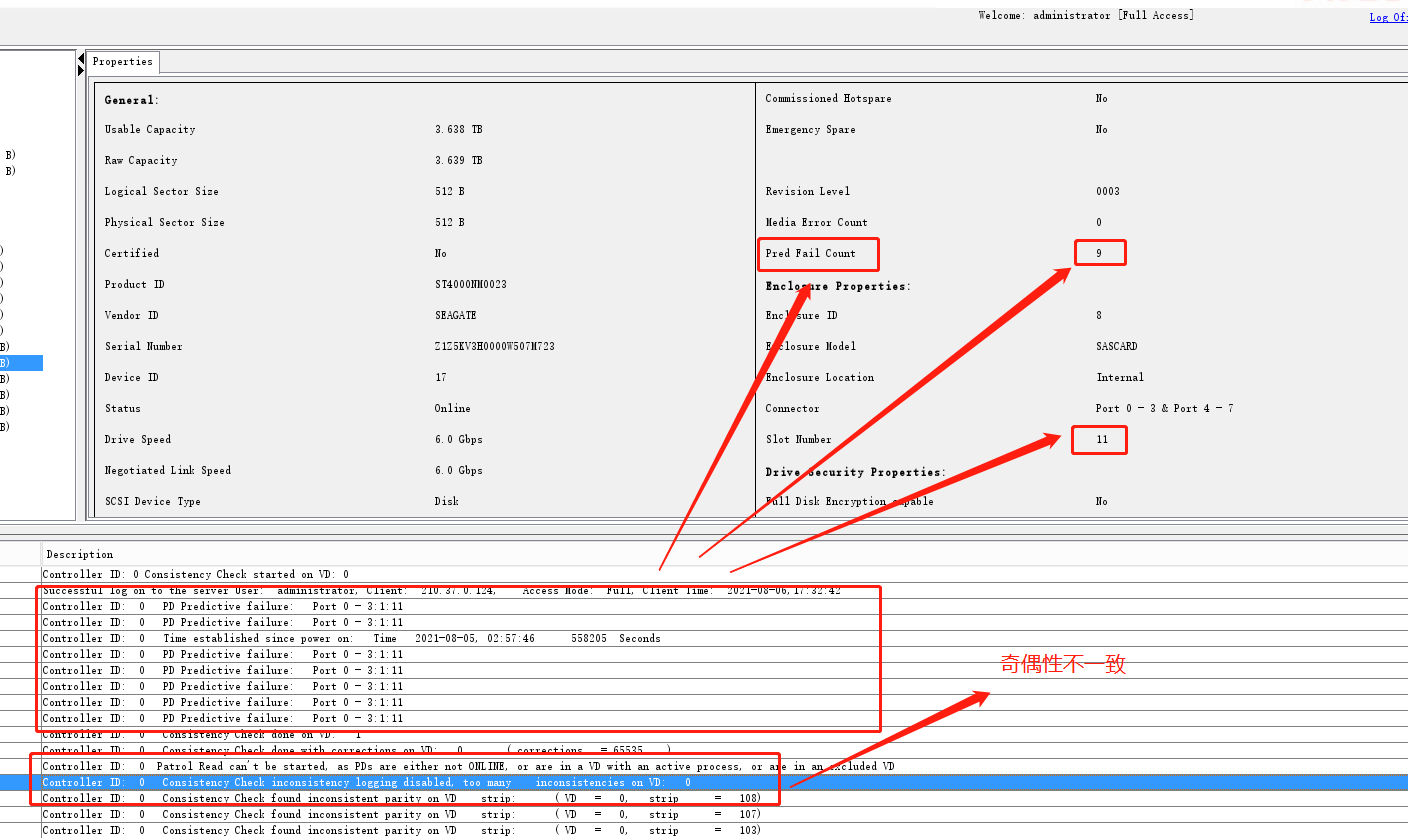Click the Pred Fail Count value 9
The width and height of the screenshot is (1408, 838).
click(1099, 254)
